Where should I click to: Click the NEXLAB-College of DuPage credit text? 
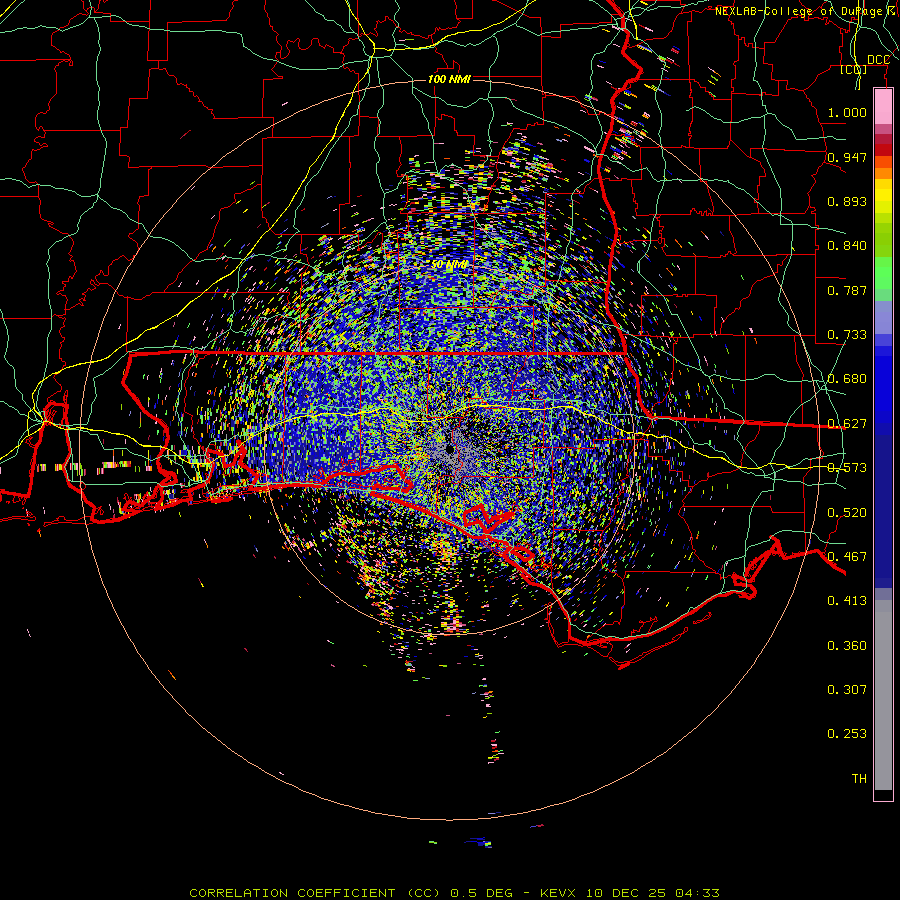click(x=807, y=11)
